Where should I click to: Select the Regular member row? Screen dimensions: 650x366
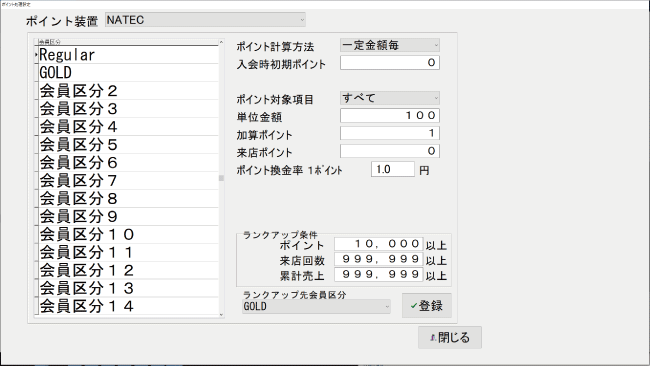click(x=129, y=55)
